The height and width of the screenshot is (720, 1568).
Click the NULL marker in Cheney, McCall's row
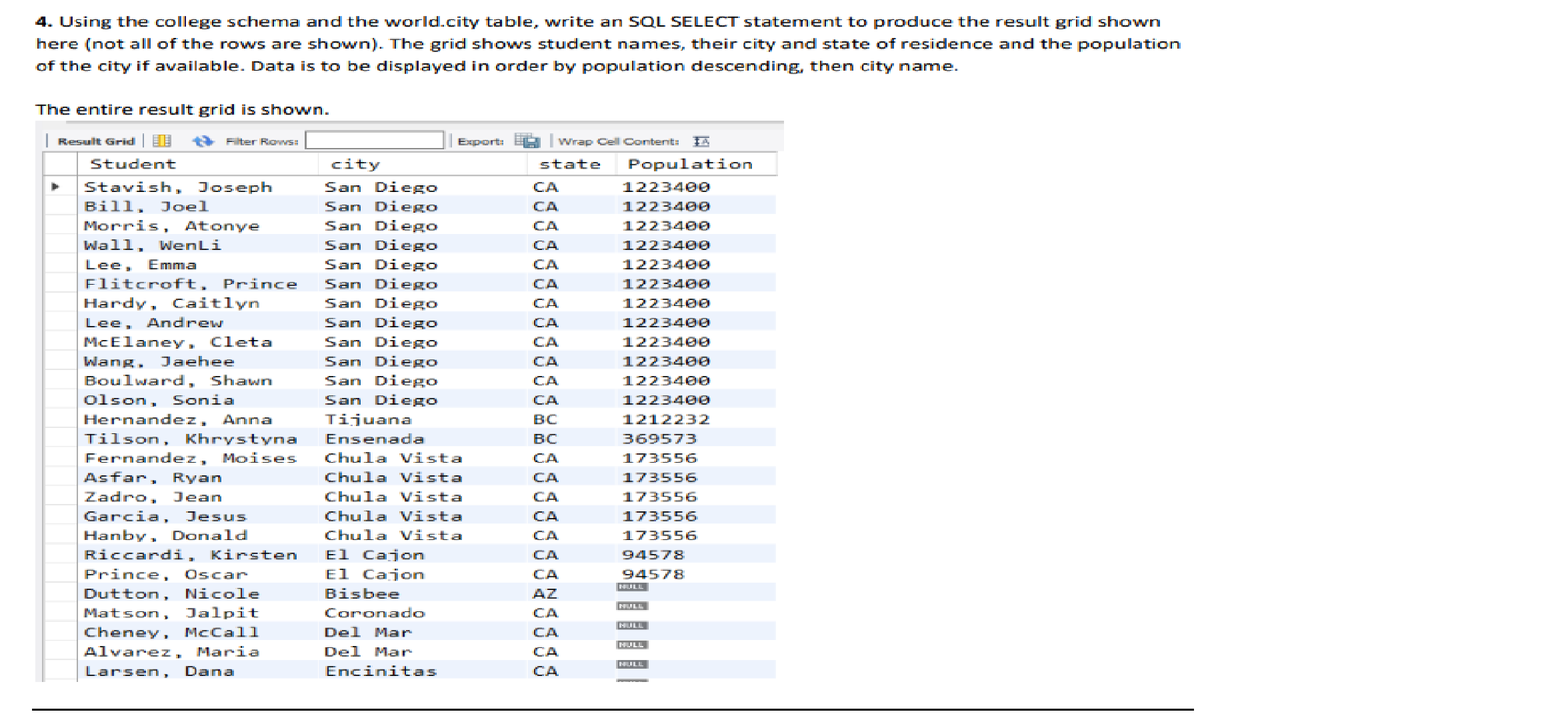(x=631, y=626)
